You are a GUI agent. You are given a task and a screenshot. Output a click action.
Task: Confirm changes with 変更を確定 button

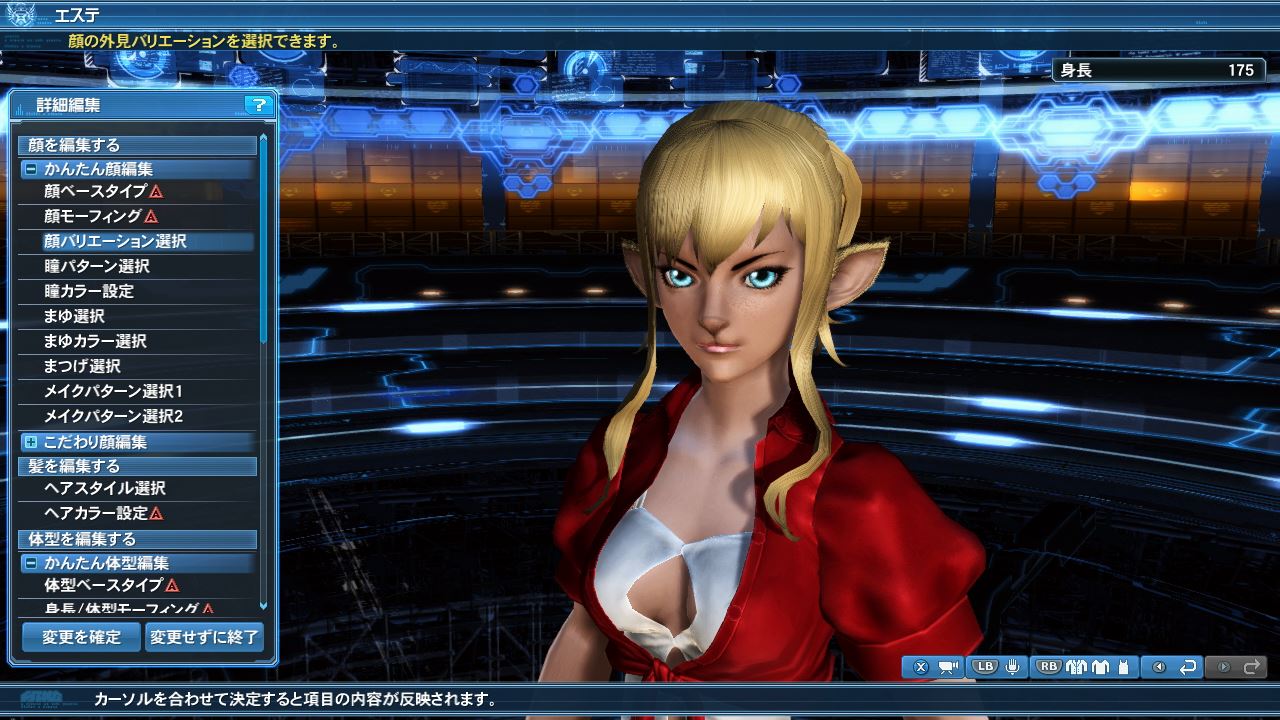(81, 637)
